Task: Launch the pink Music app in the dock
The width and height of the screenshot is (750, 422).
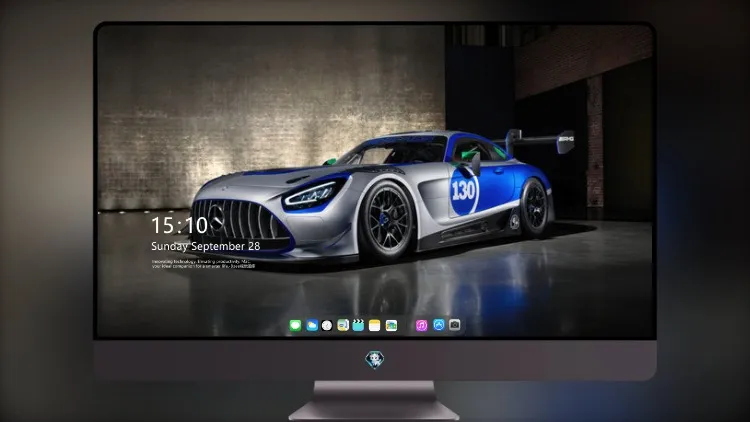Action: (x=421, y=325)
